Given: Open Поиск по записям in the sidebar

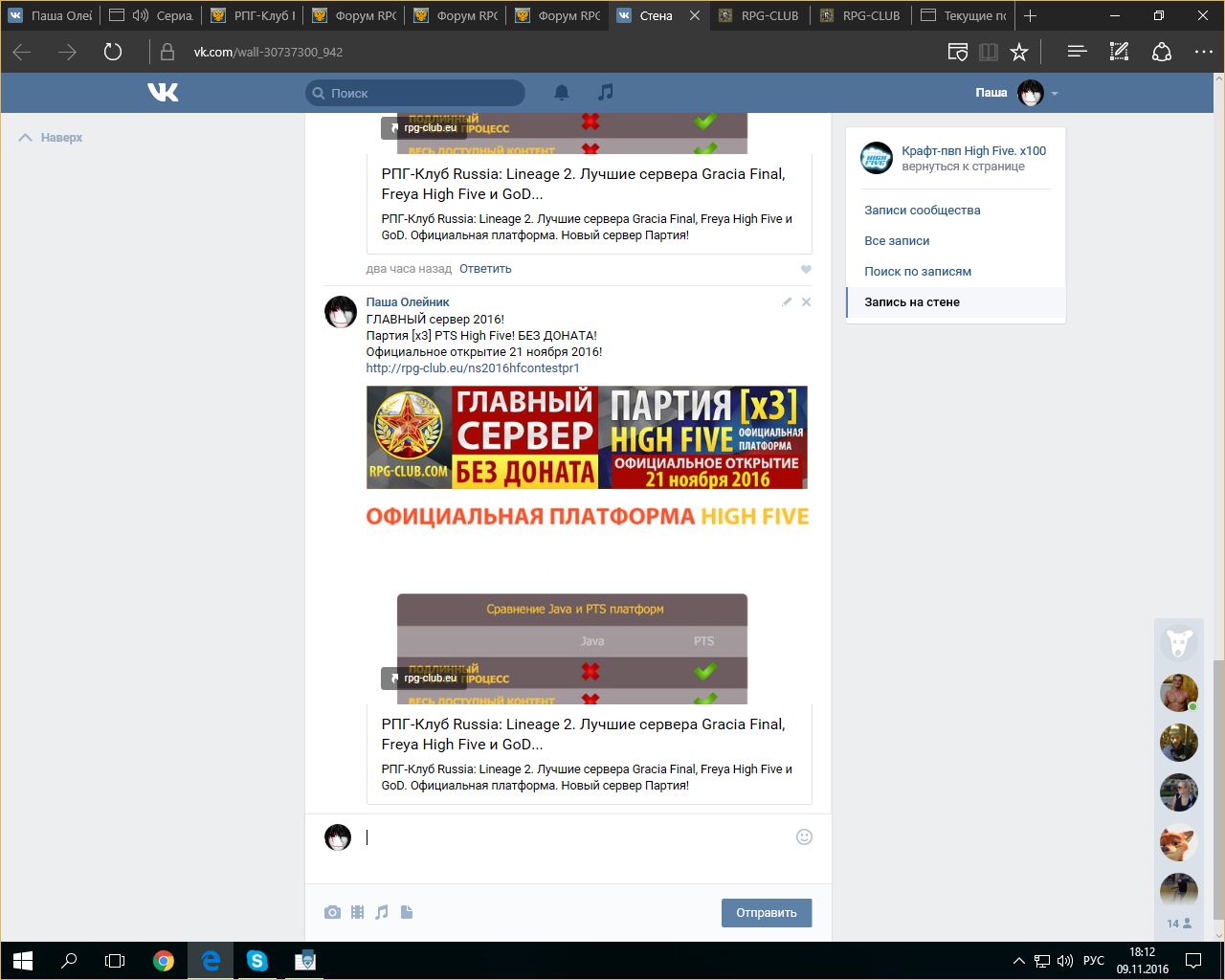Looking at the screenshot, I should (918, 272).
